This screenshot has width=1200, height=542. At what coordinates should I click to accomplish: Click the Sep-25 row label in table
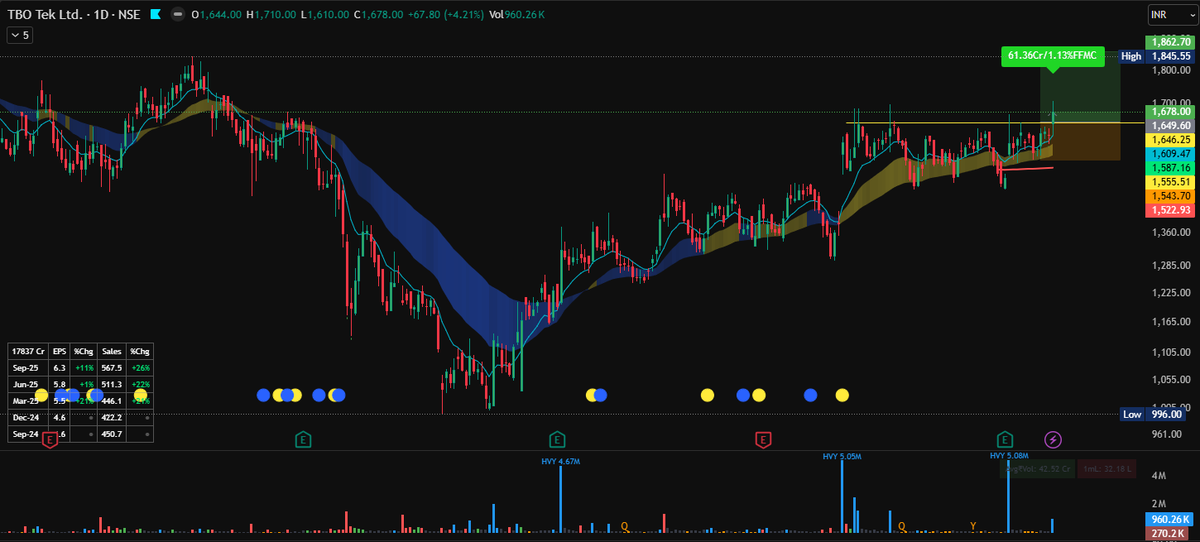point(27,367)
